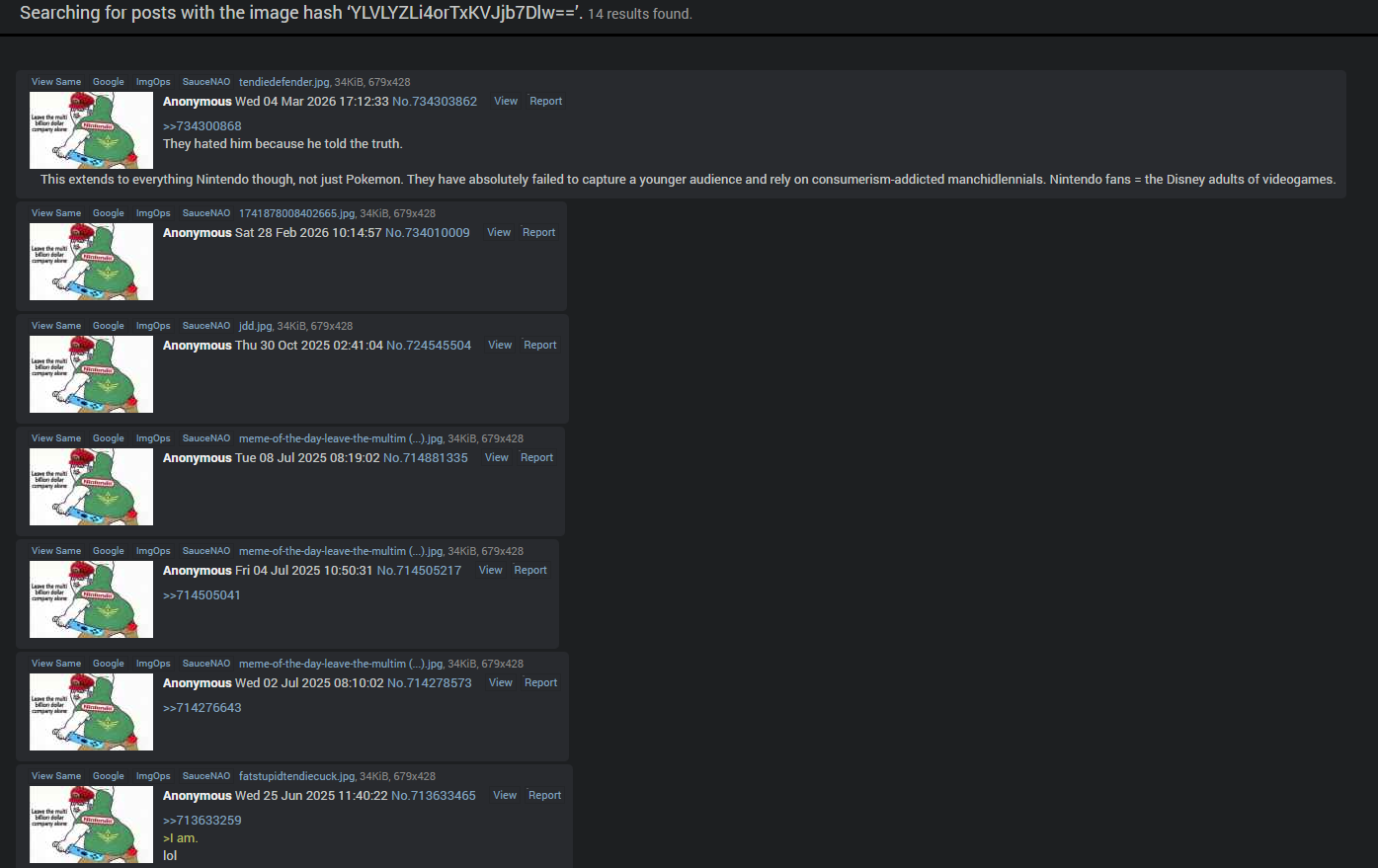Click View Same in post No.714881335
Screen dimensions: 1378x868
click(x=56, y=438)
